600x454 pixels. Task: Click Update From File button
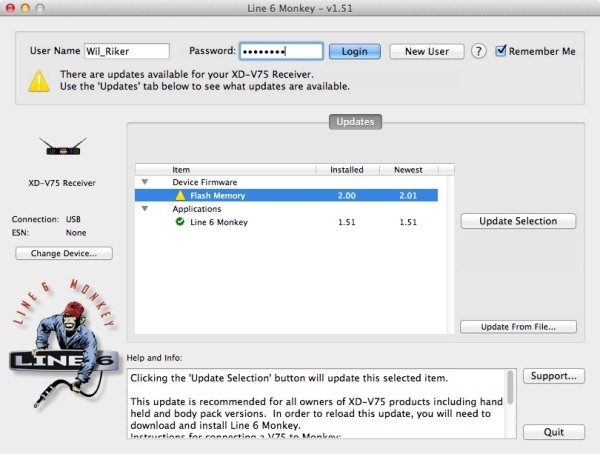pyautogui.click(x=518, y=327)
